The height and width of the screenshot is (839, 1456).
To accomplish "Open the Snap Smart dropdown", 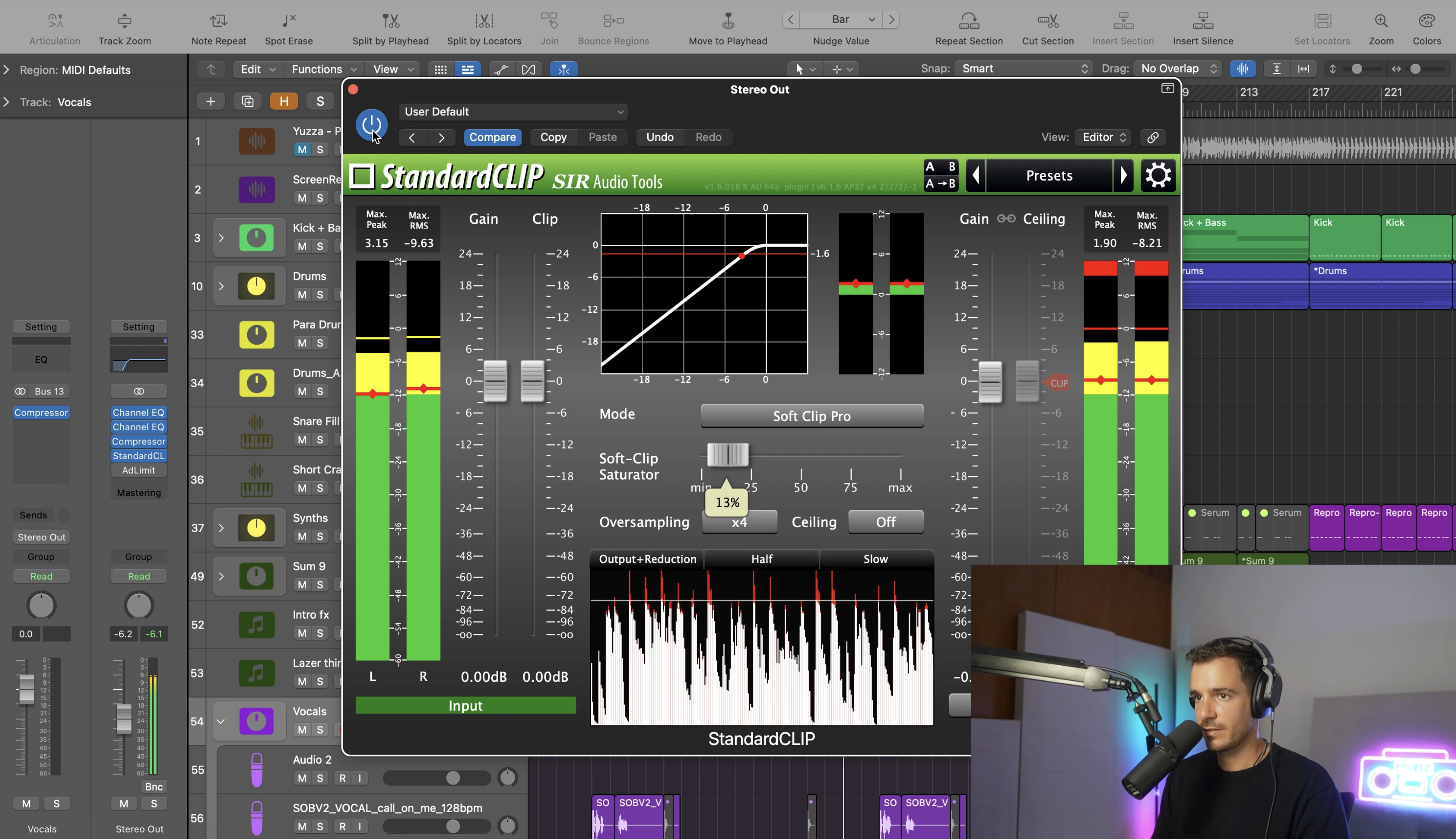I will pyautogui.click(x=1023, y=69).
